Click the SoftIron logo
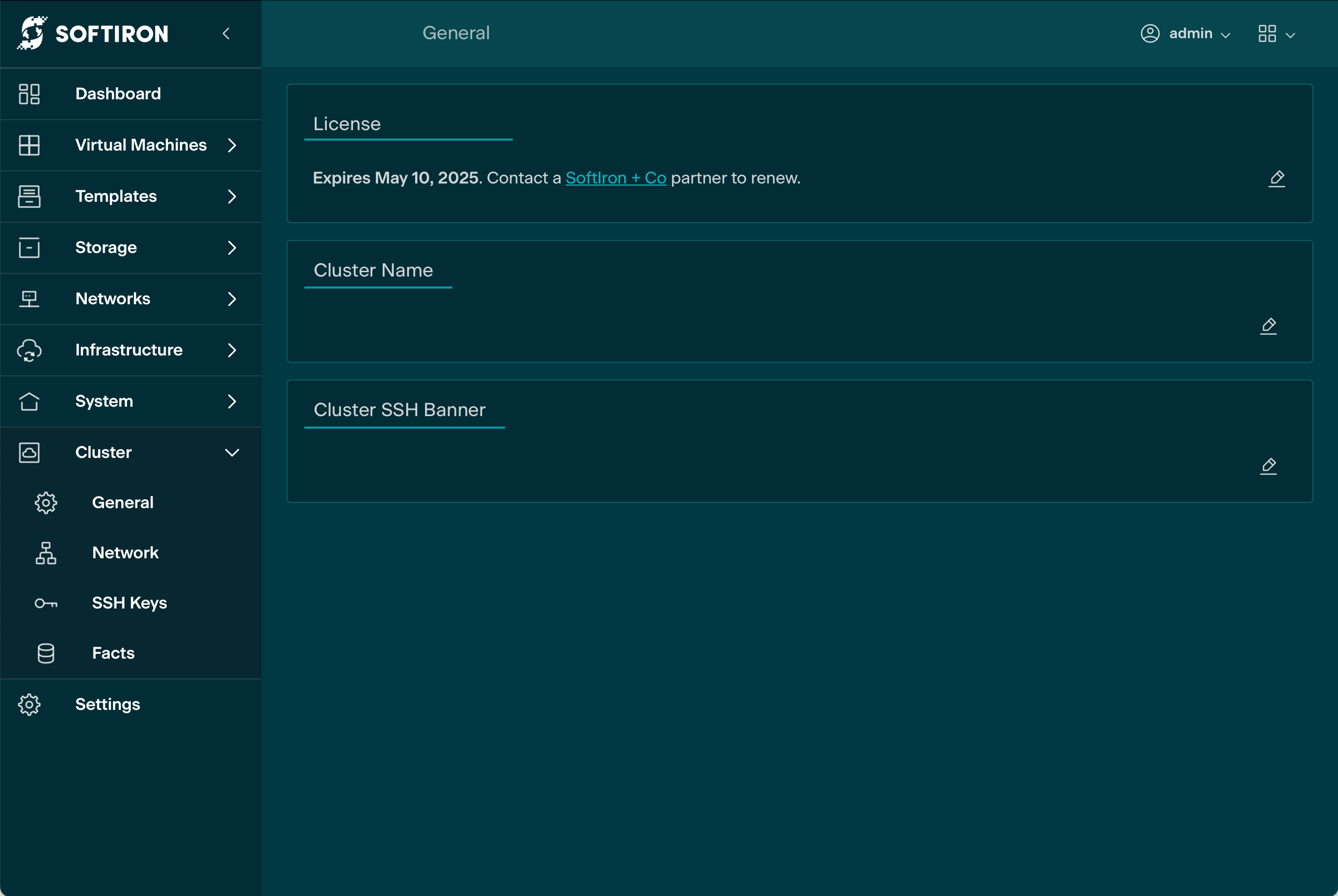This screenshot has height=896, width=1338. (x=93, y=33)
